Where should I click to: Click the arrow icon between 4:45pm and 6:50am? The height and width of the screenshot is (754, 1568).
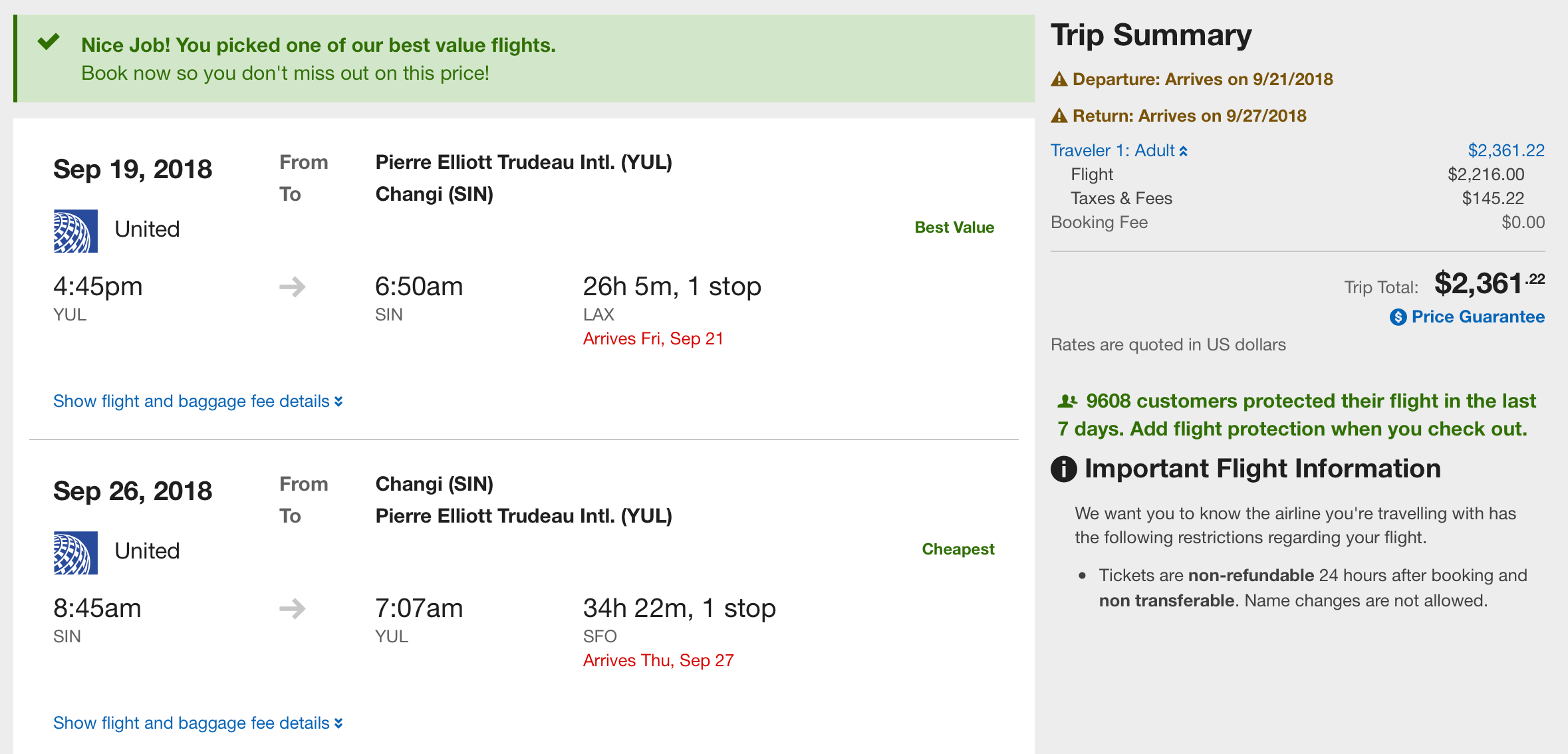(293, 287)
